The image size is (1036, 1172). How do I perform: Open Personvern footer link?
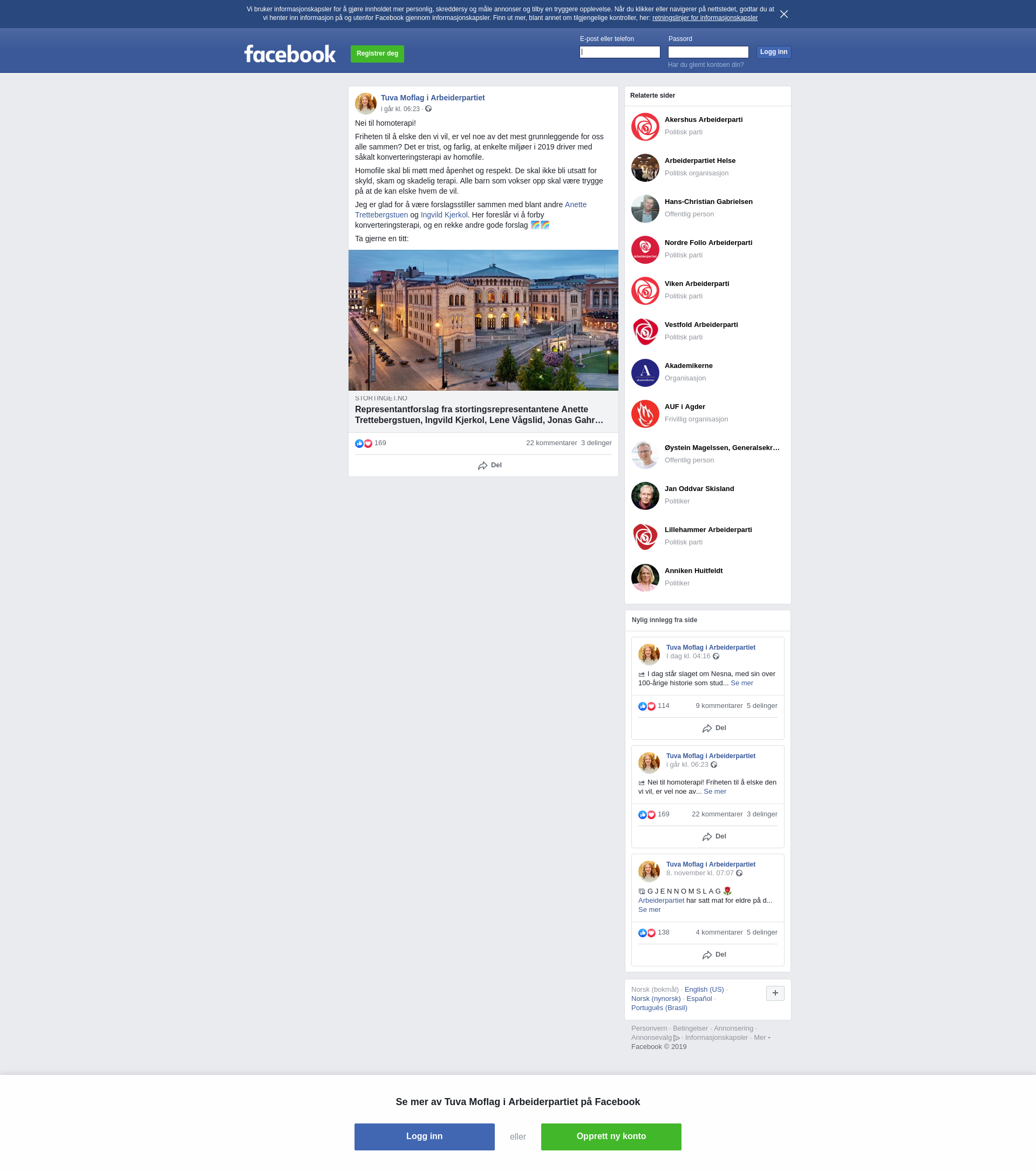click(x=649, y=1028)
